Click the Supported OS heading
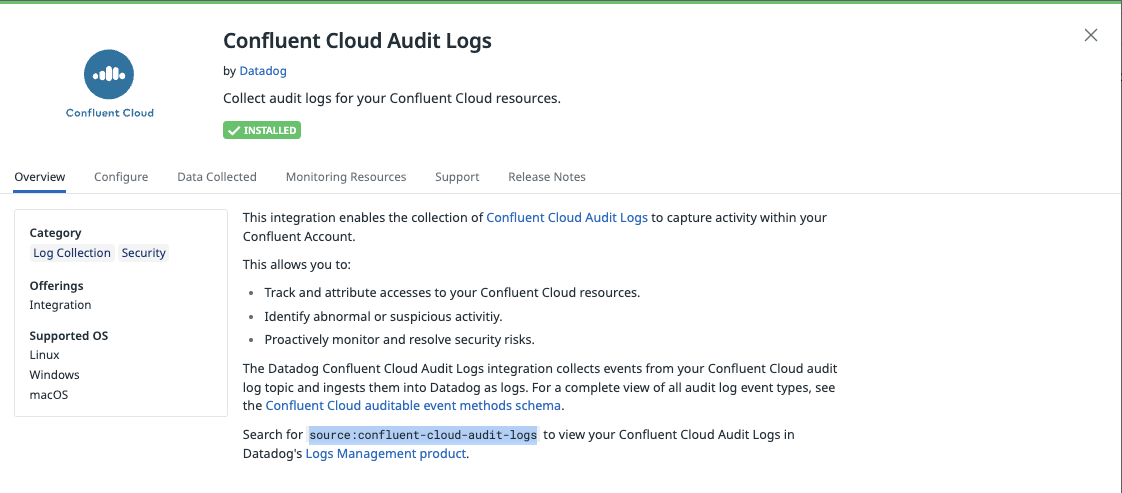Screen dimensions: 1122x493 click(68, 336)
